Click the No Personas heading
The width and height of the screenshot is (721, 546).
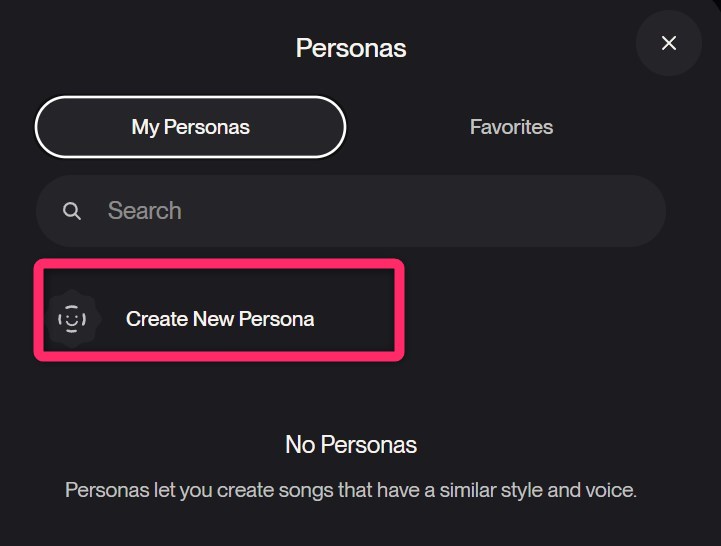tap(351, 444)
